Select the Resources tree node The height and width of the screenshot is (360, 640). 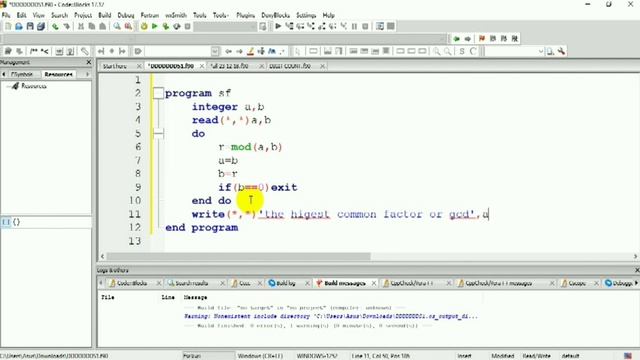[33, 86]
